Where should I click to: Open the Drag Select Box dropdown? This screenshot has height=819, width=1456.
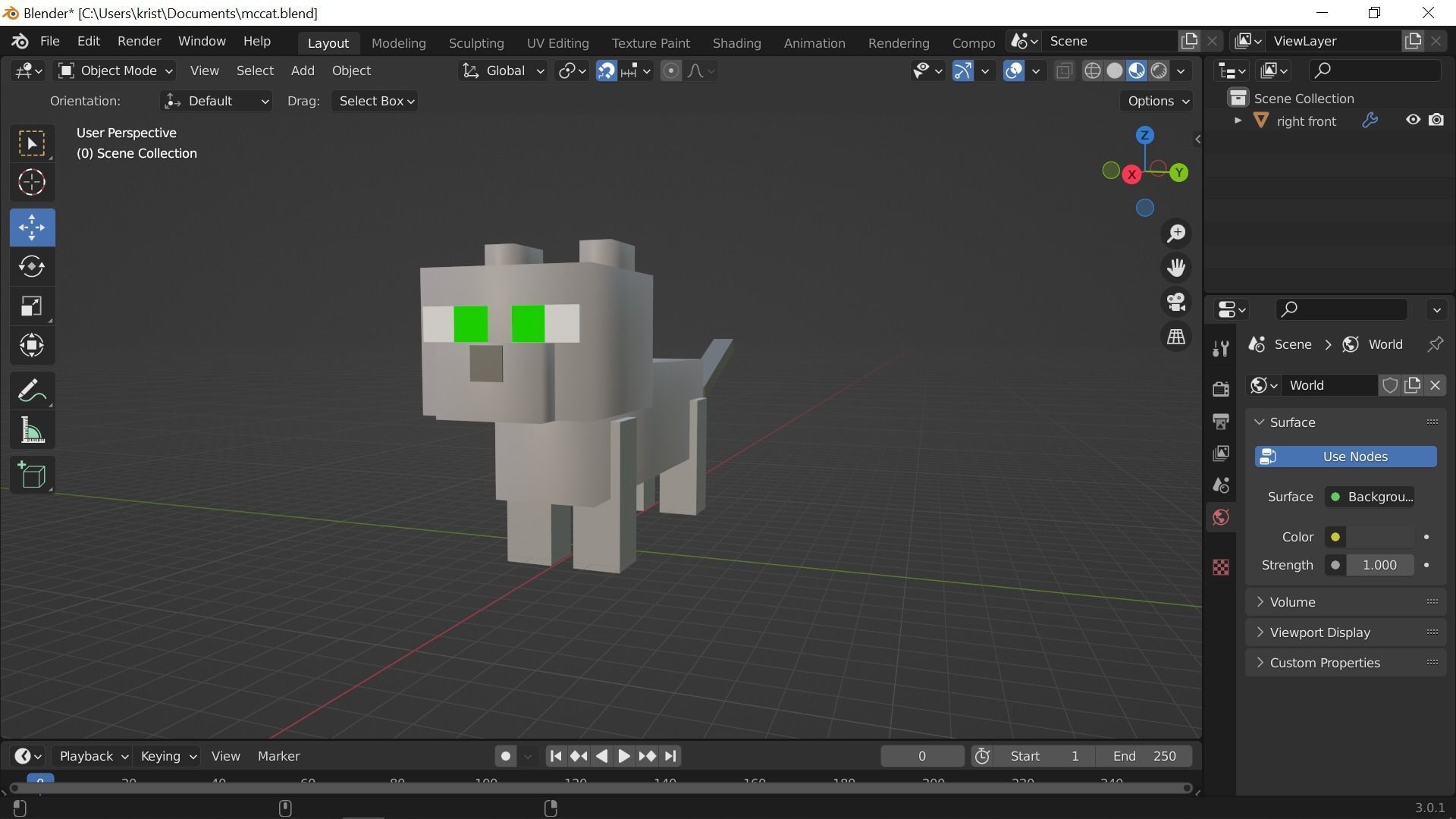(x=375, y=101)
